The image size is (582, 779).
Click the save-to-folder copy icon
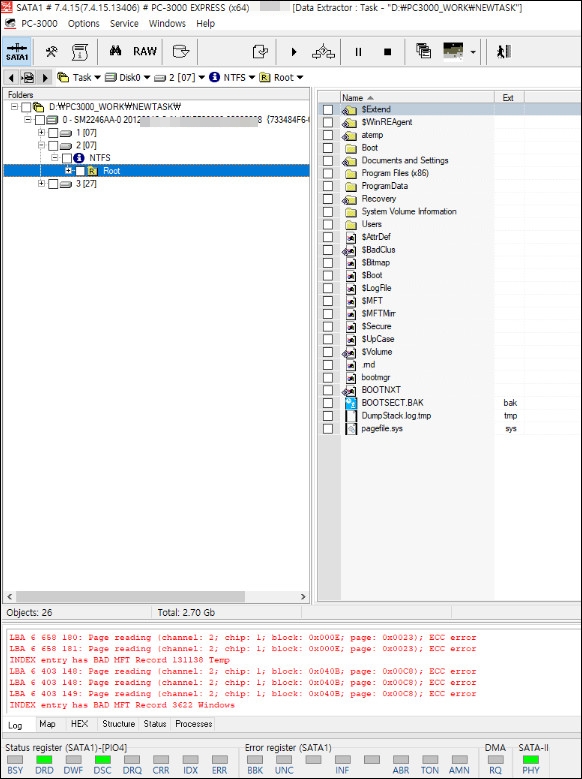[260, 51]
